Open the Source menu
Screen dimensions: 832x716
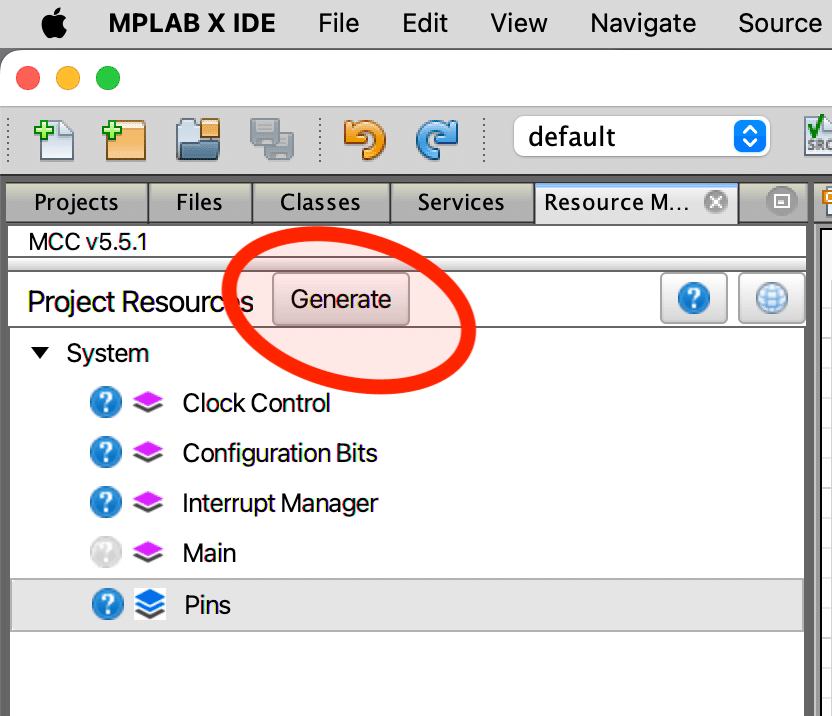tap(779, 23)
